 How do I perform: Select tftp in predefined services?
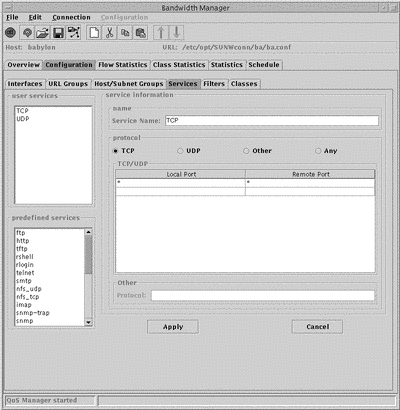(x=50, y=249)
